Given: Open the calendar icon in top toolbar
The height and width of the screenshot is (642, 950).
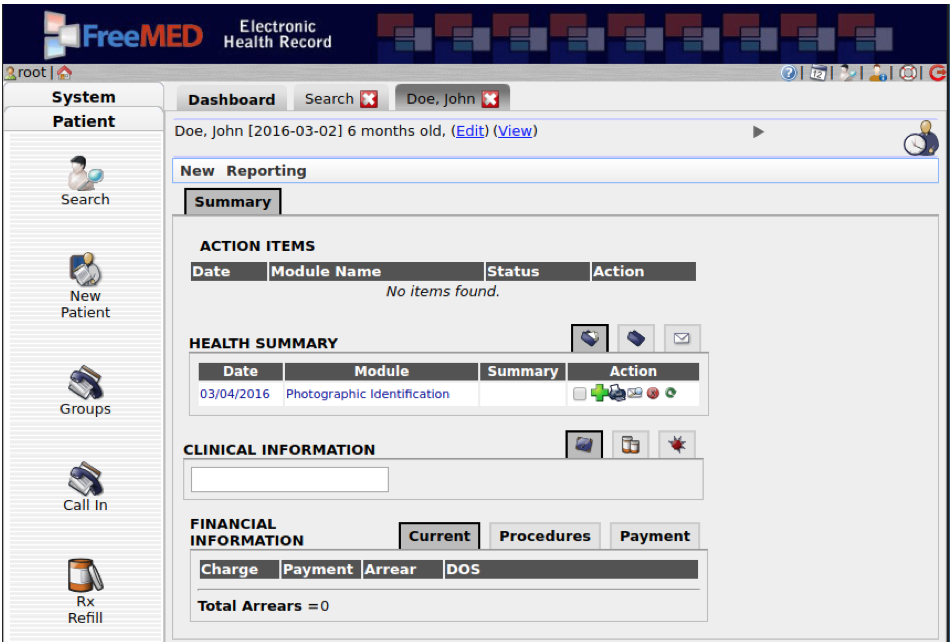Looking at the screenshot, I should pos(818,73).
